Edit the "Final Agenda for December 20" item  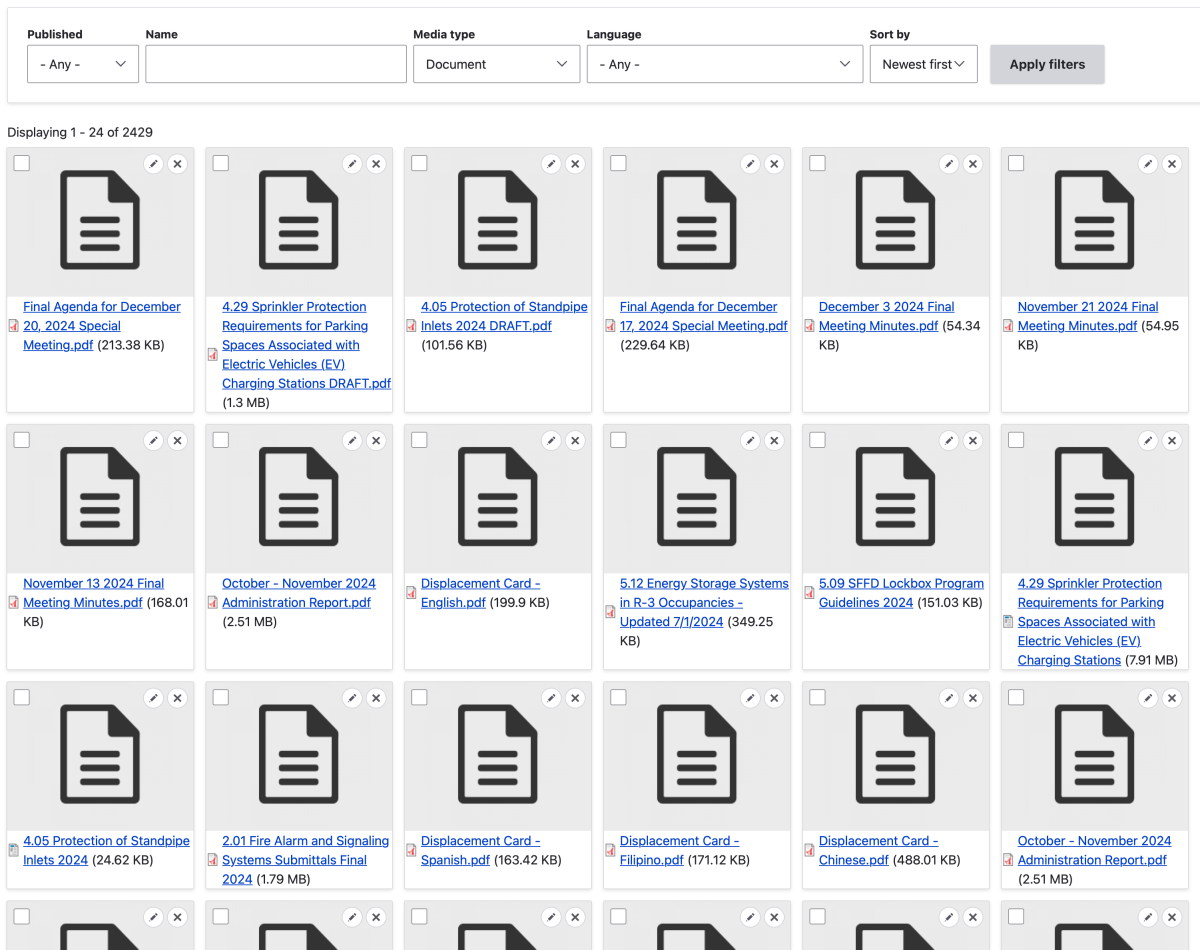153,163
